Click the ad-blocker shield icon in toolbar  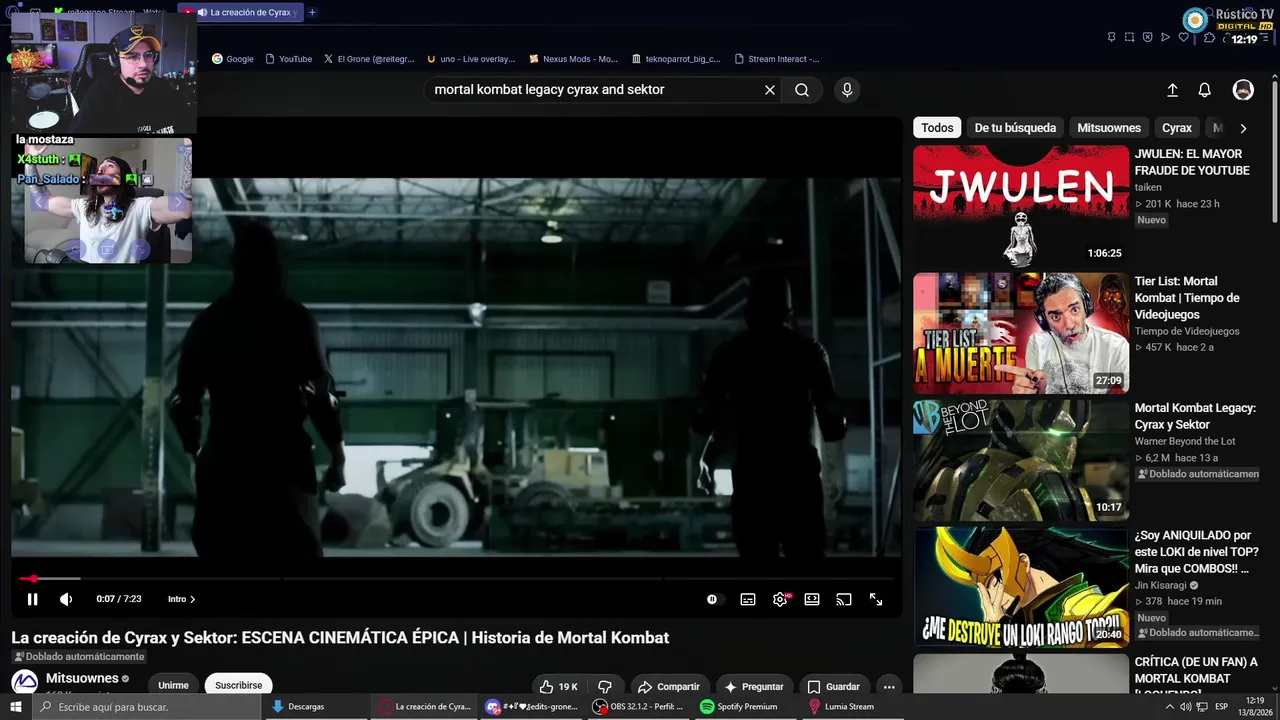coord(1148,37)
